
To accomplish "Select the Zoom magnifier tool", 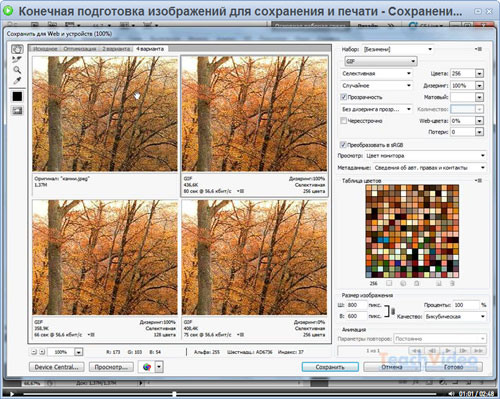I will coord(17,70).
